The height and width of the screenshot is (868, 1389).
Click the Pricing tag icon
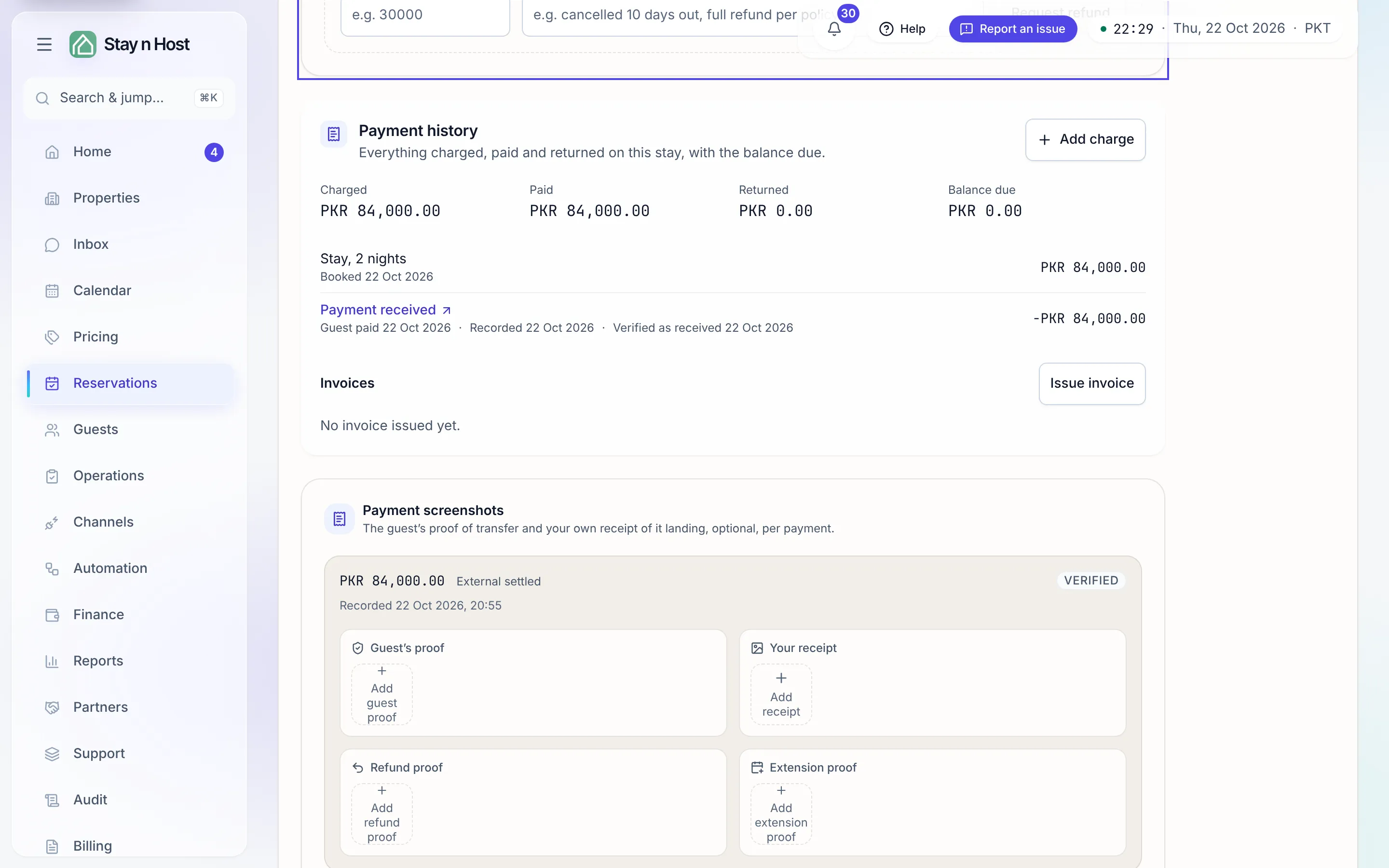coord(52,337)
